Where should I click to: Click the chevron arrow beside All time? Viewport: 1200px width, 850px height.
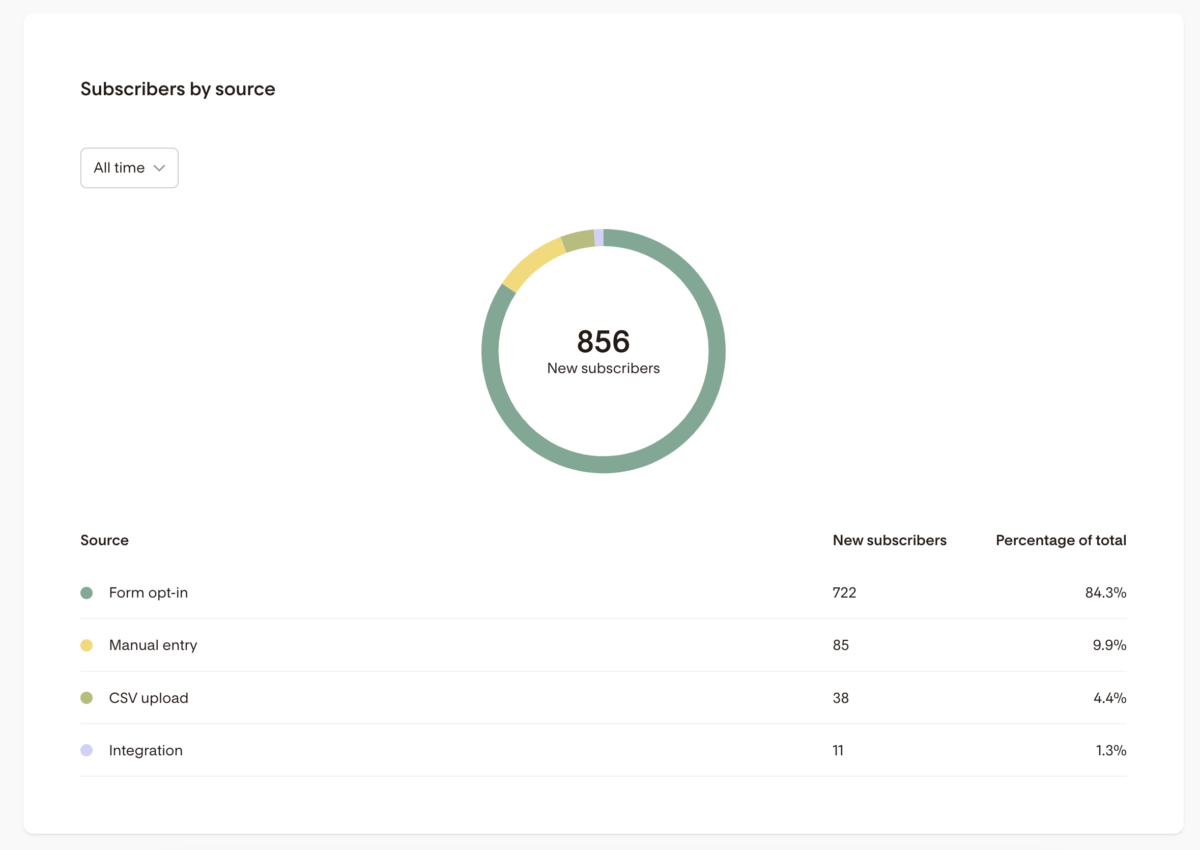[x=159, y=168]
